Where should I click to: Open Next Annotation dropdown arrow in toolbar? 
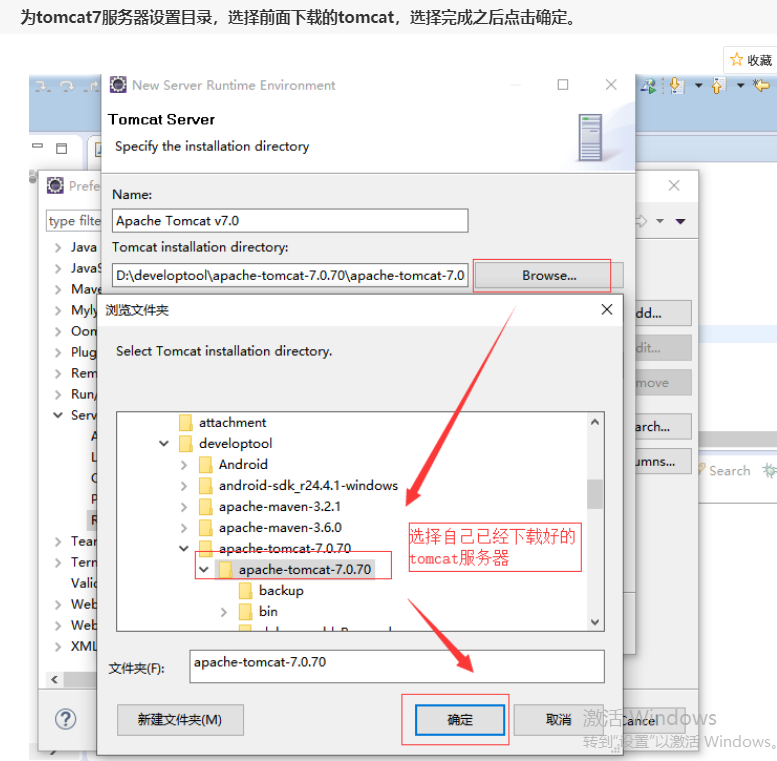698,86
